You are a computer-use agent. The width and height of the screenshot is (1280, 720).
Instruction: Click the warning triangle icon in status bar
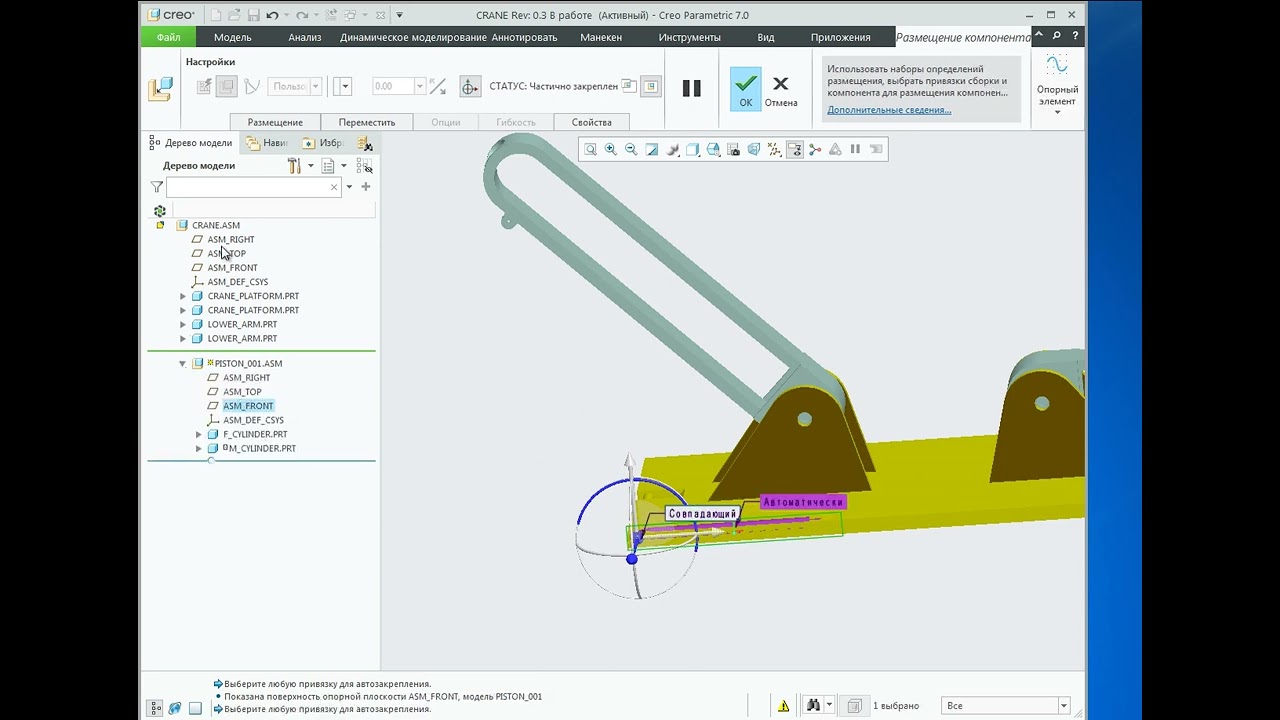(784, 706)
